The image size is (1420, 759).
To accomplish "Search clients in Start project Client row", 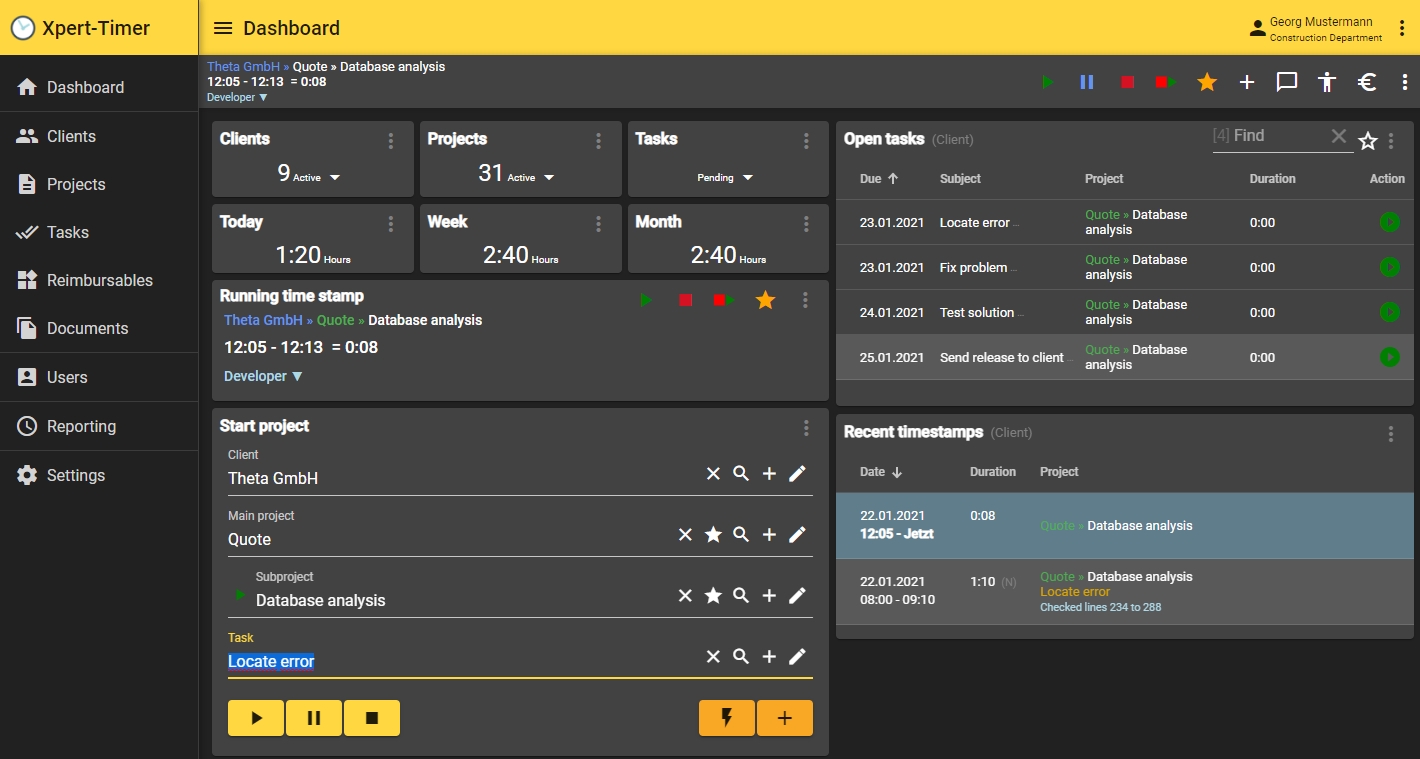I will tap(741, 474).
